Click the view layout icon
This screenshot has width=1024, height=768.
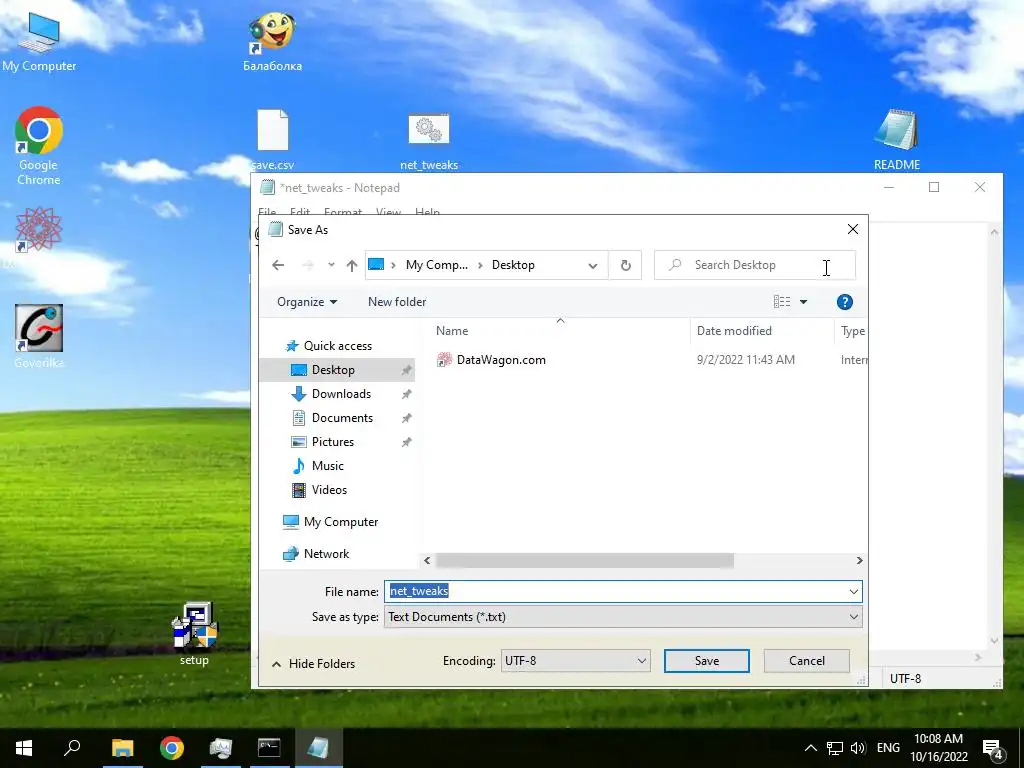(782, 302)
